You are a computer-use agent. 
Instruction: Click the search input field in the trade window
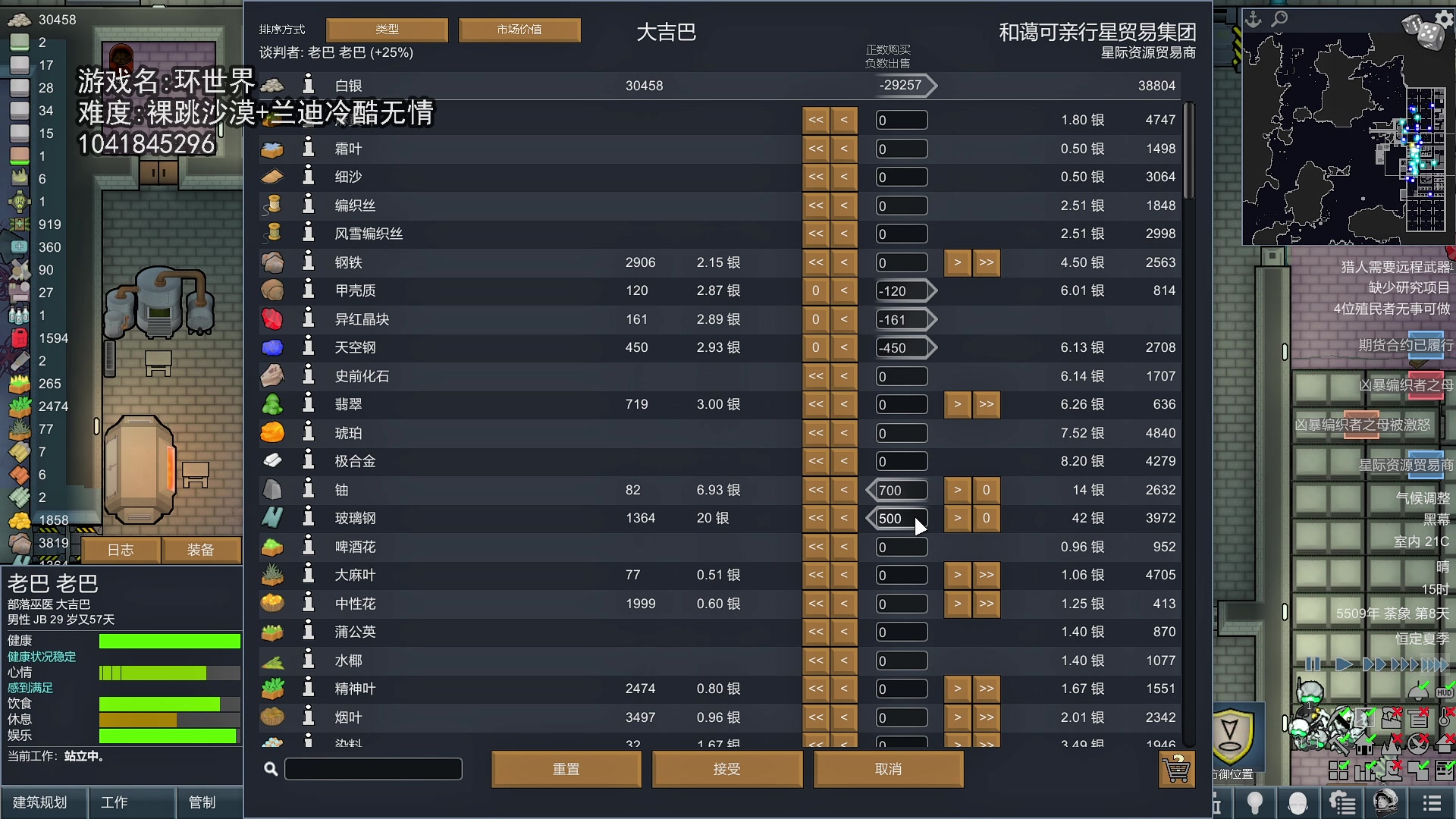tap(373, 768)
